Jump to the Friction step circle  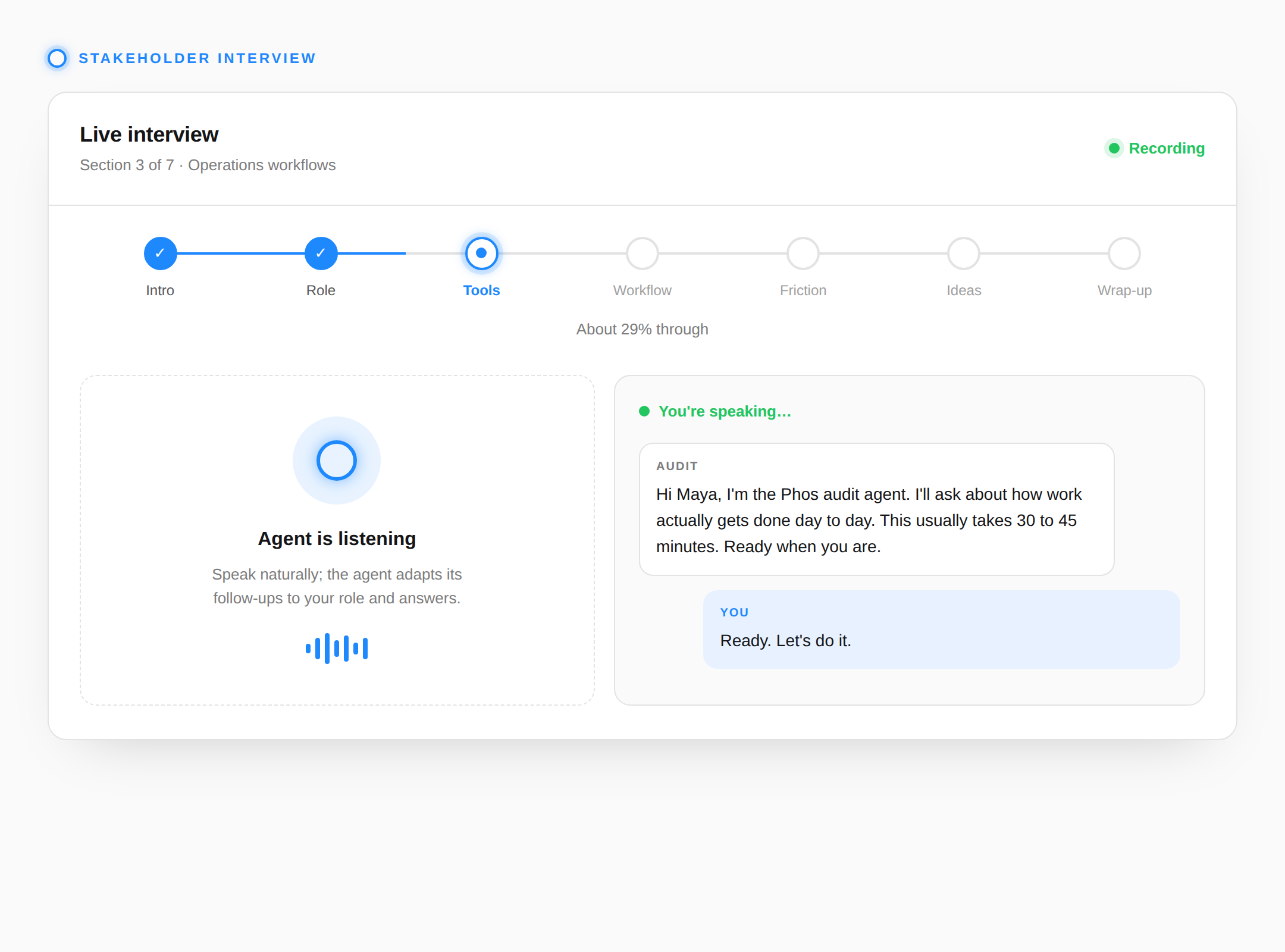point(803,253)
